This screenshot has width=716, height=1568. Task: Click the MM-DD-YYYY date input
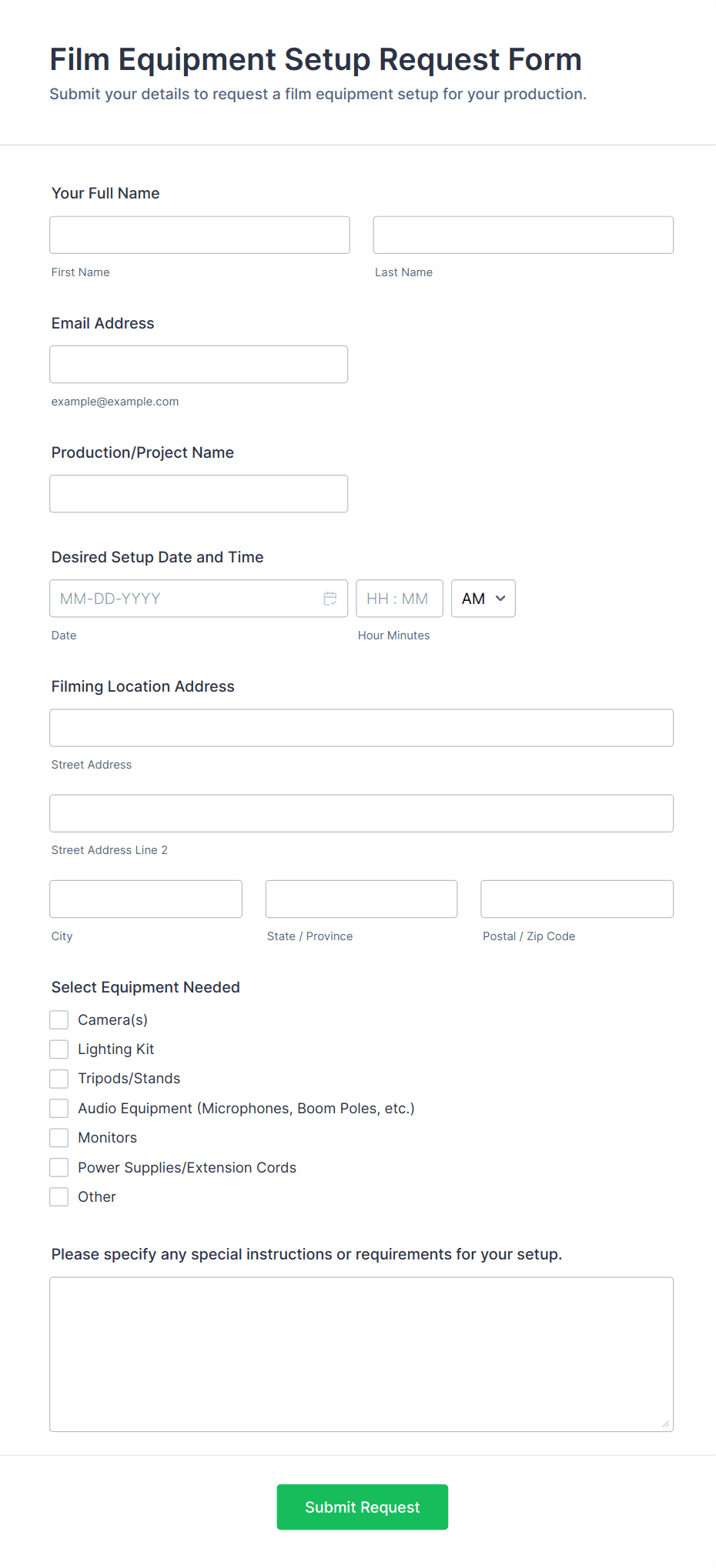coord(185,599)
